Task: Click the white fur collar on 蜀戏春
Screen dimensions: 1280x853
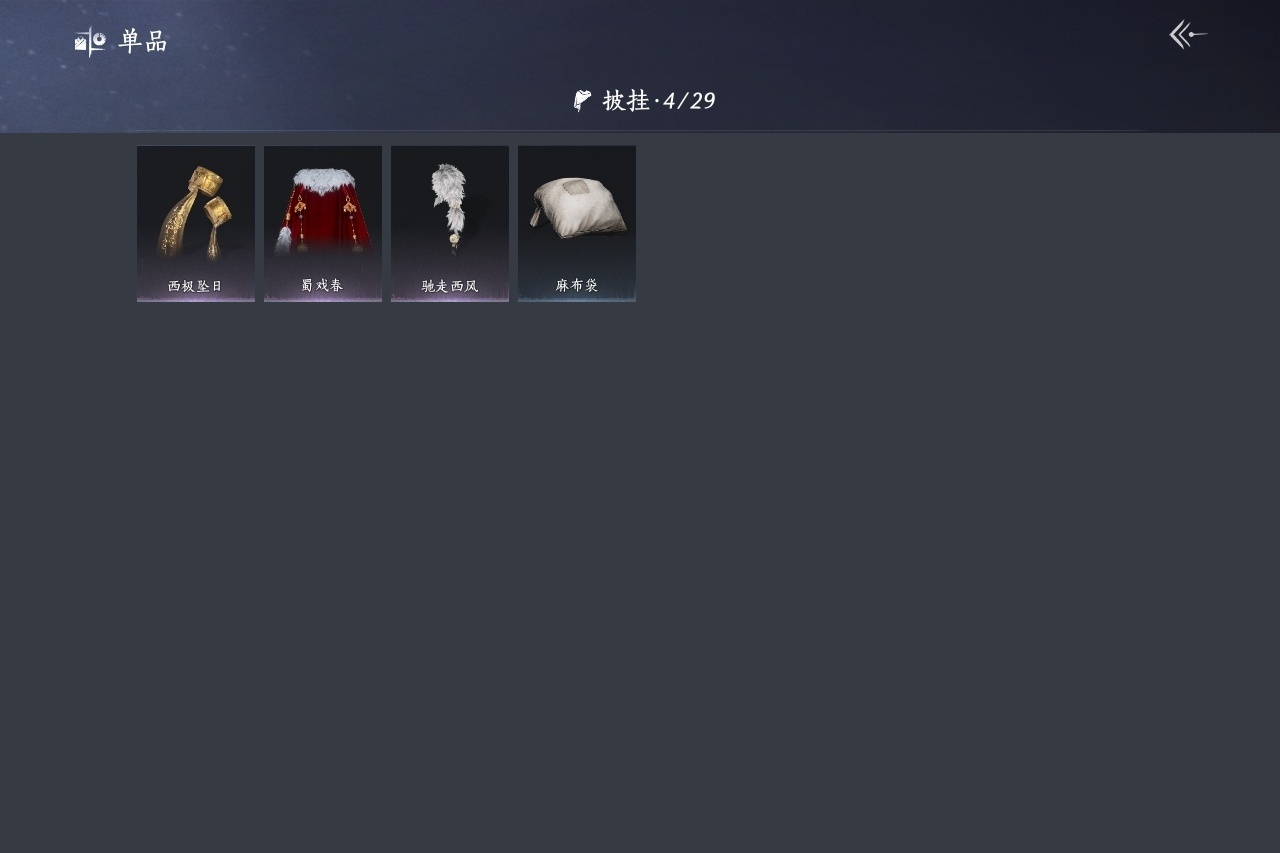Action: click(323, 179)
